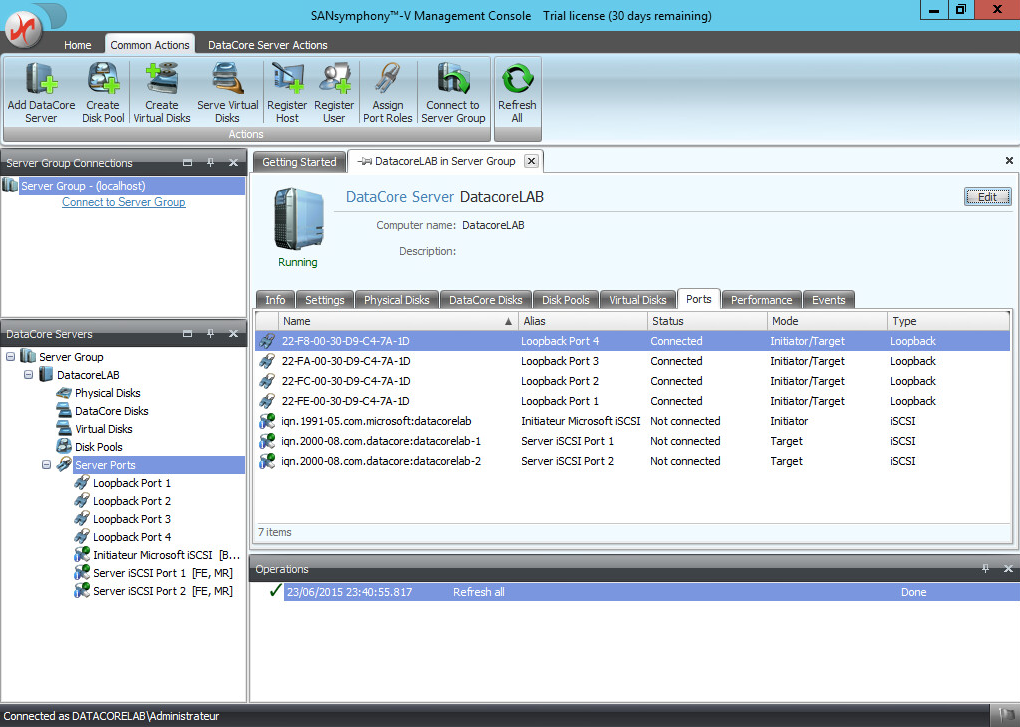
Task: Click the Add DataCore Server icon
Action: 42,81
